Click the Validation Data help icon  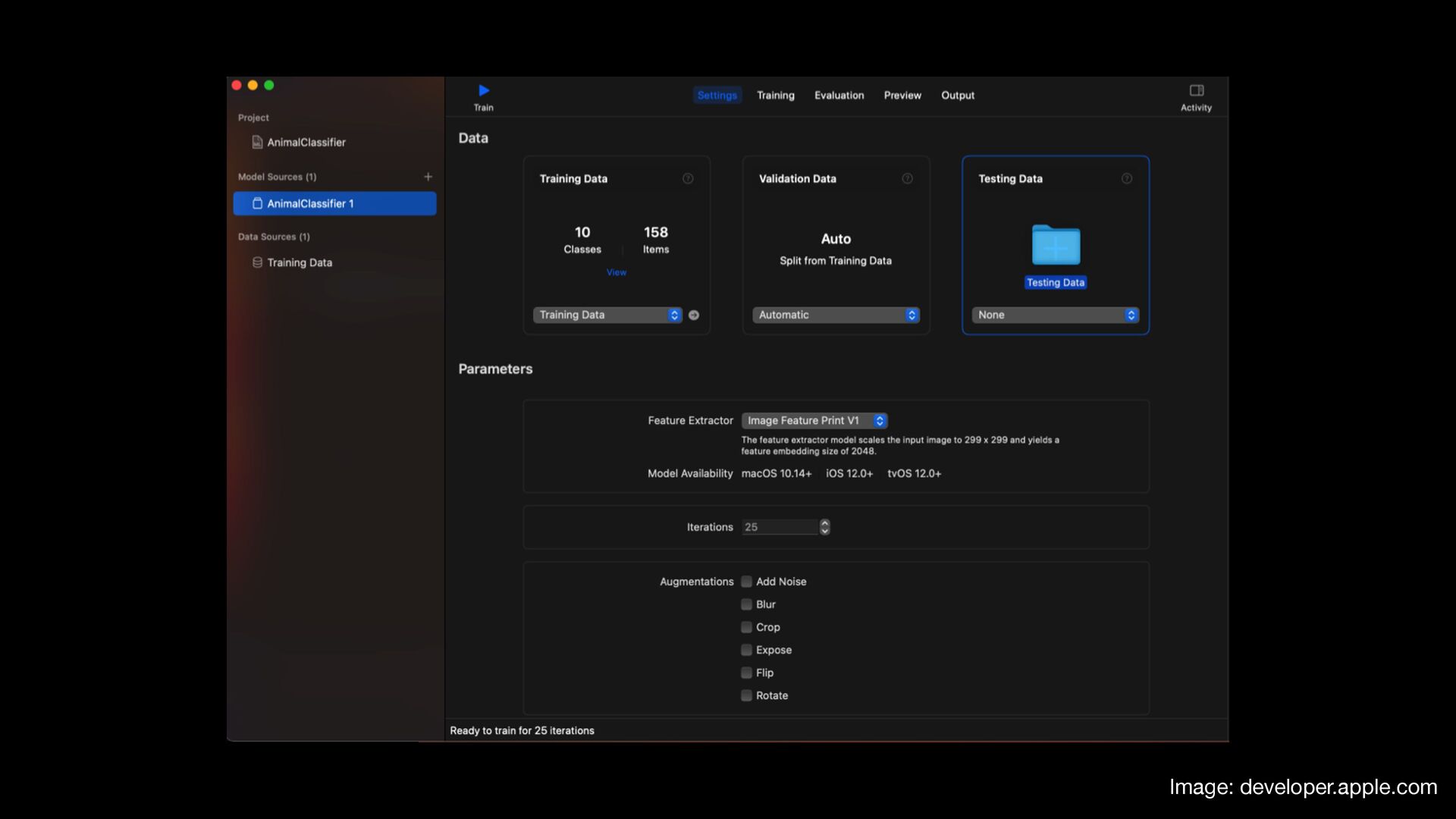pyautogui.click(x=907, y=179)
